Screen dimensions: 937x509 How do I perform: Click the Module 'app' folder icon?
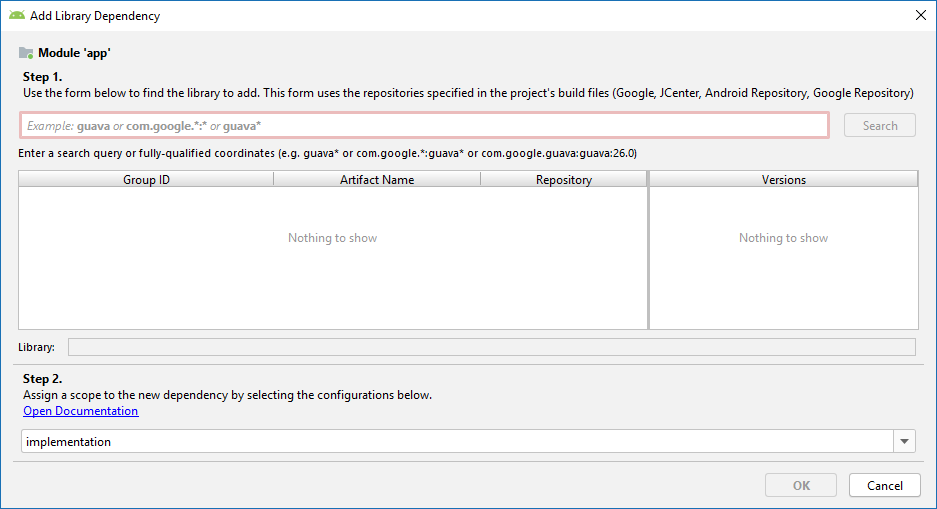point(26,53)
